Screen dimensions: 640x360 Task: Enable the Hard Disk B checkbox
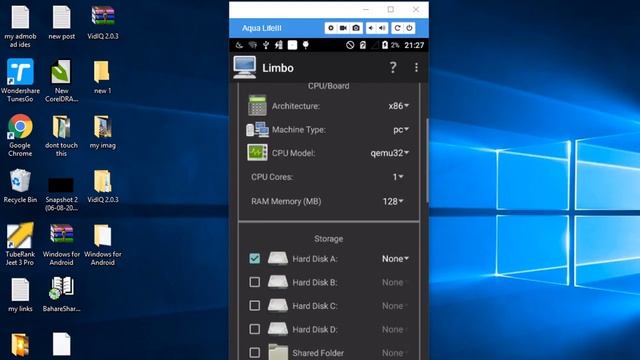(x=254, y=282)
